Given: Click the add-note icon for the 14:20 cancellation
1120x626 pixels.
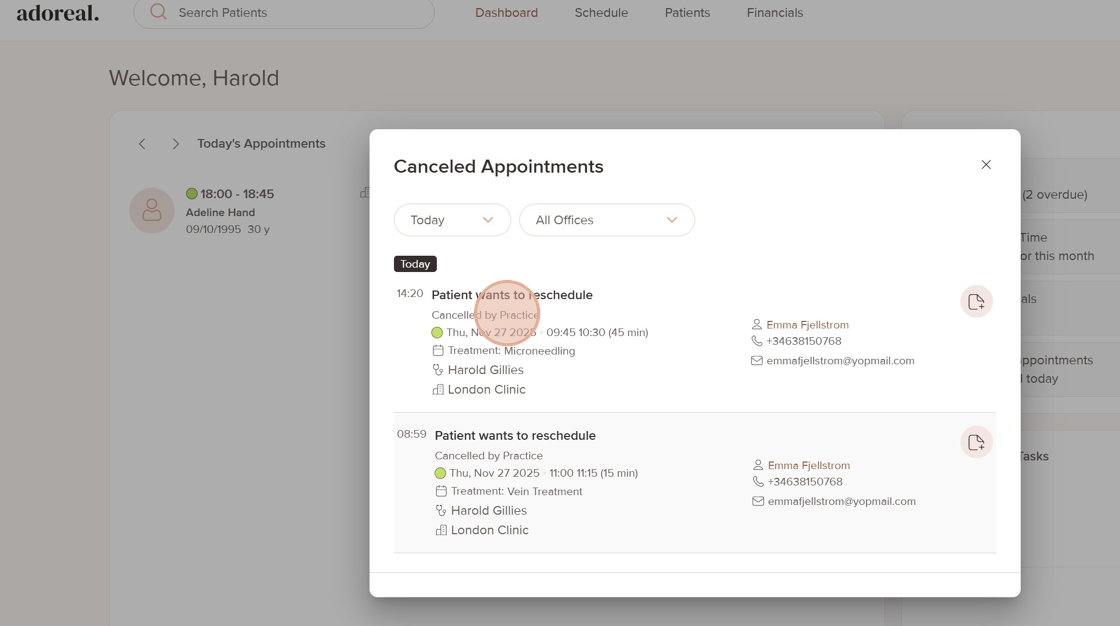Looking at the screenshot, I should click(976, 302).
